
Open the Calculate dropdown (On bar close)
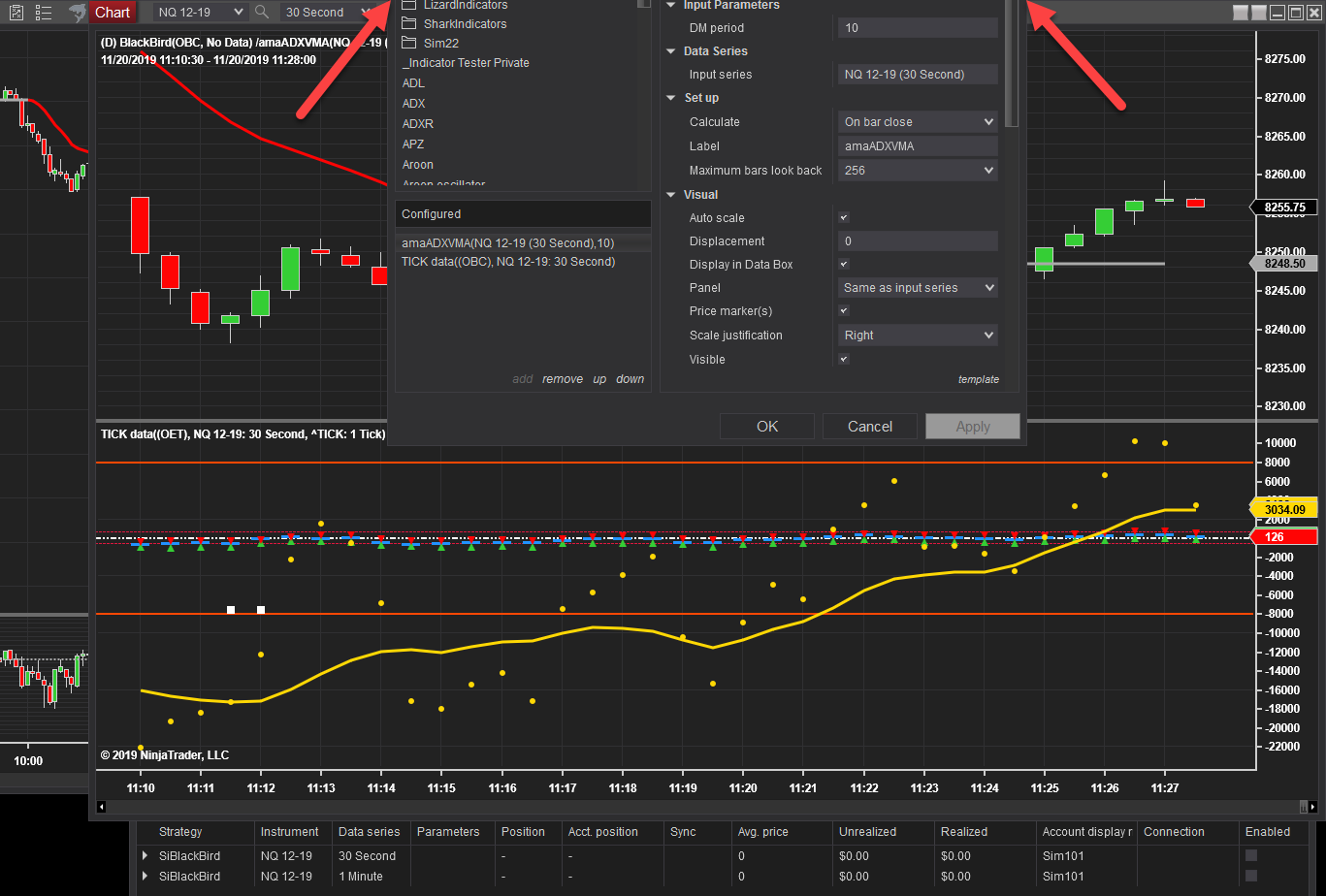[918, 122]
